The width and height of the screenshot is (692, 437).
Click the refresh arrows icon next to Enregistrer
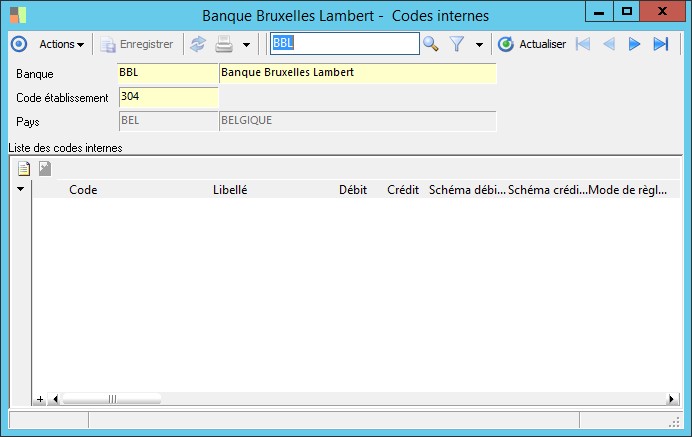point(198,44)
